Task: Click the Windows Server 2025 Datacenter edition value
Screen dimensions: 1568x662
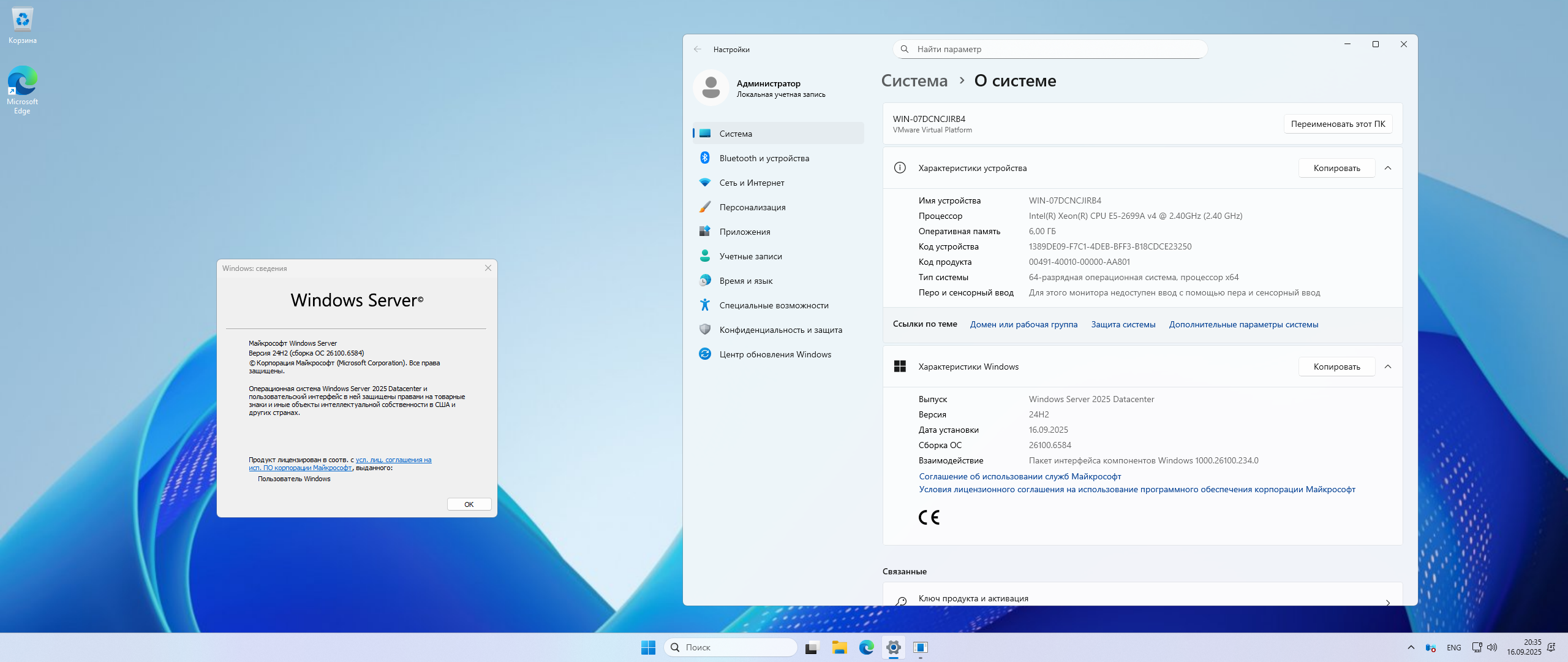Action: [x=1091, y=399]
